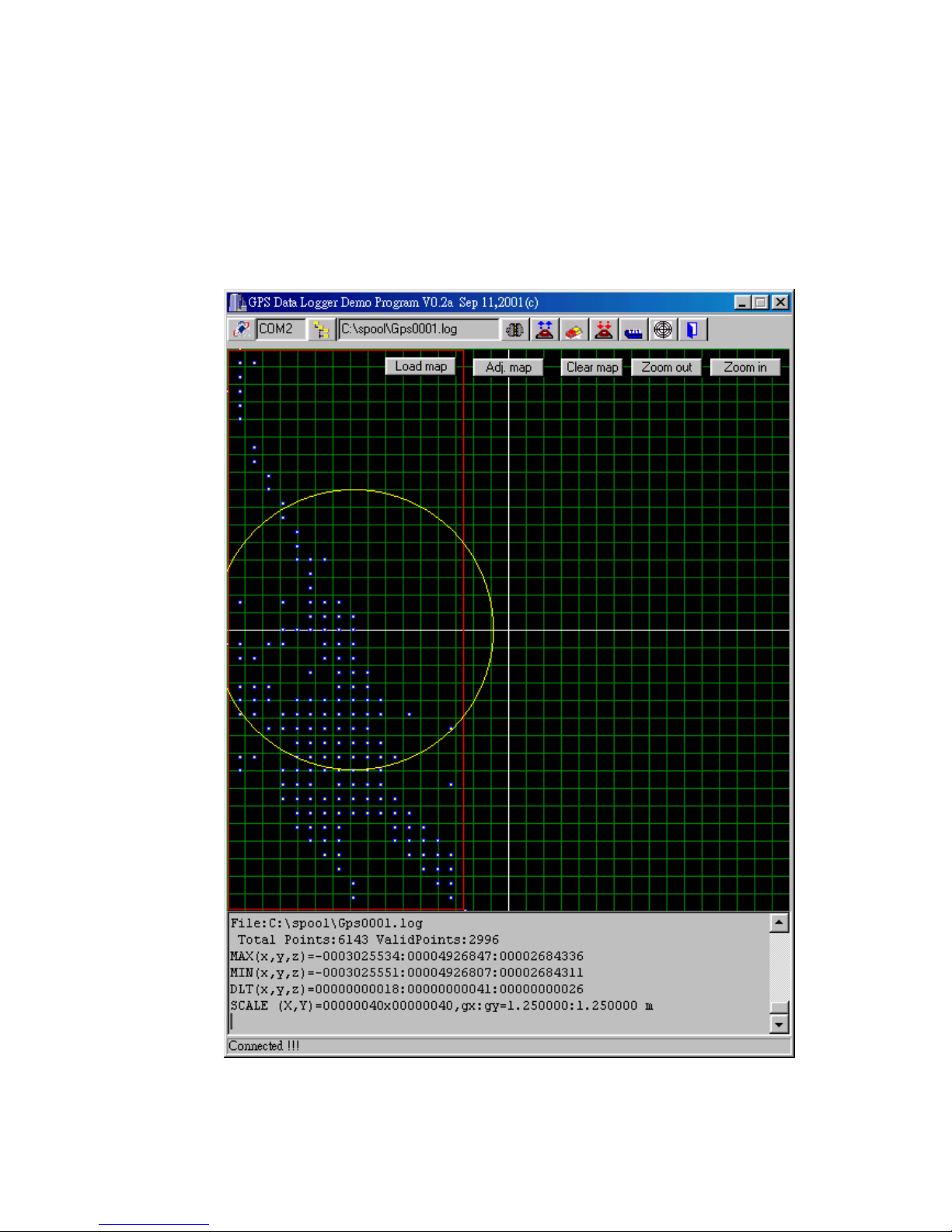Click the COM2 port field
952x1232 pixels.
click(x=281, y=329)
